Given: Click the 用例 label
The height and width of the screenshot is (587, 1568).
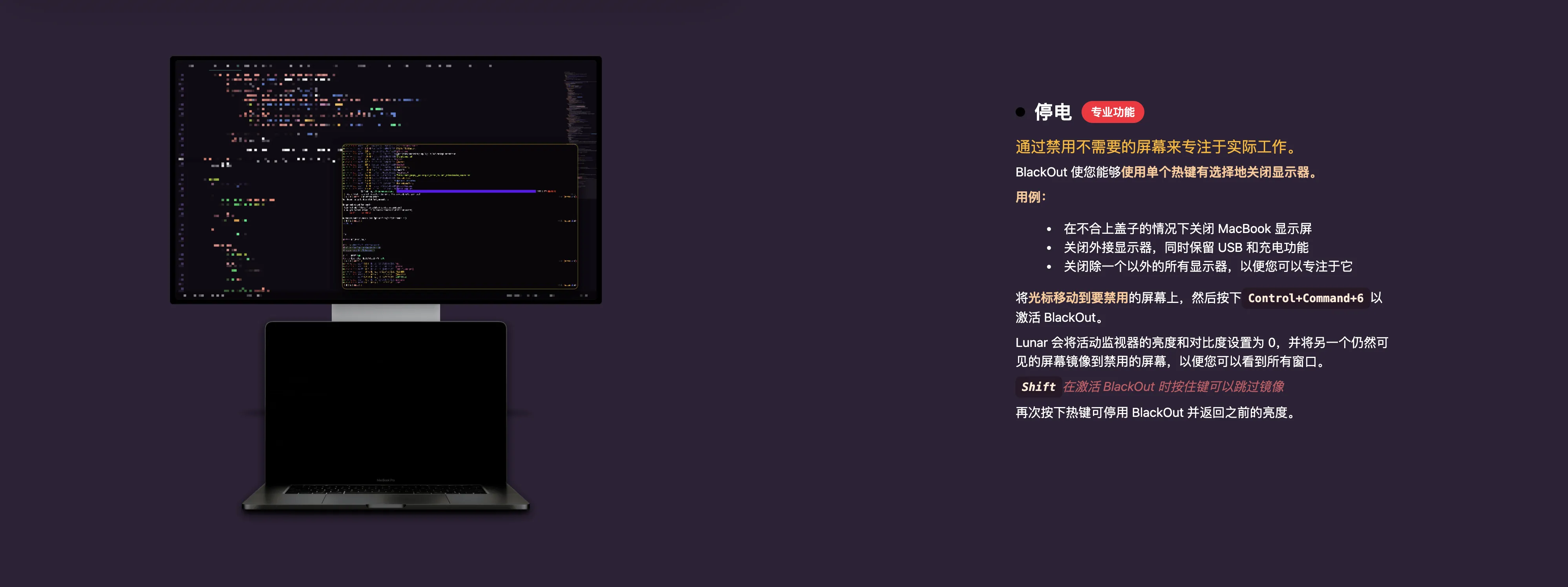Looking at the screenshot, I should click(x=1030, y=197).
